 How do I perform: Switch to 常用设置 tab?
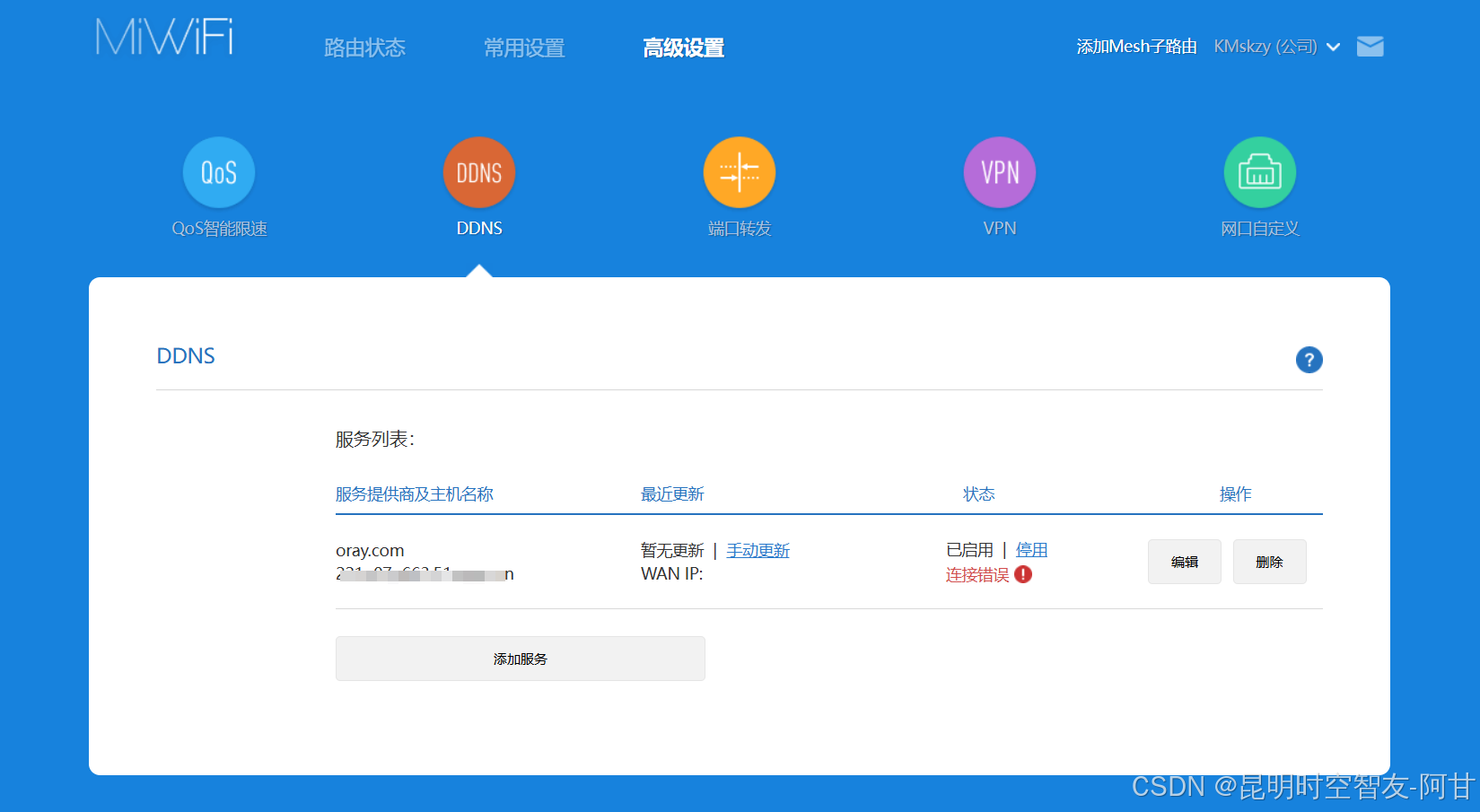(524, 48)
